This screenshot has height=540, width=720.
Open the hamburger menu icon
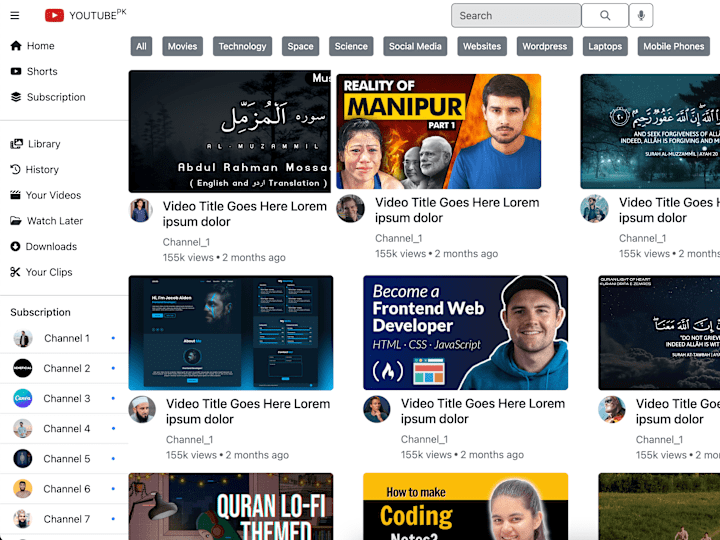[x=15, y=16]
